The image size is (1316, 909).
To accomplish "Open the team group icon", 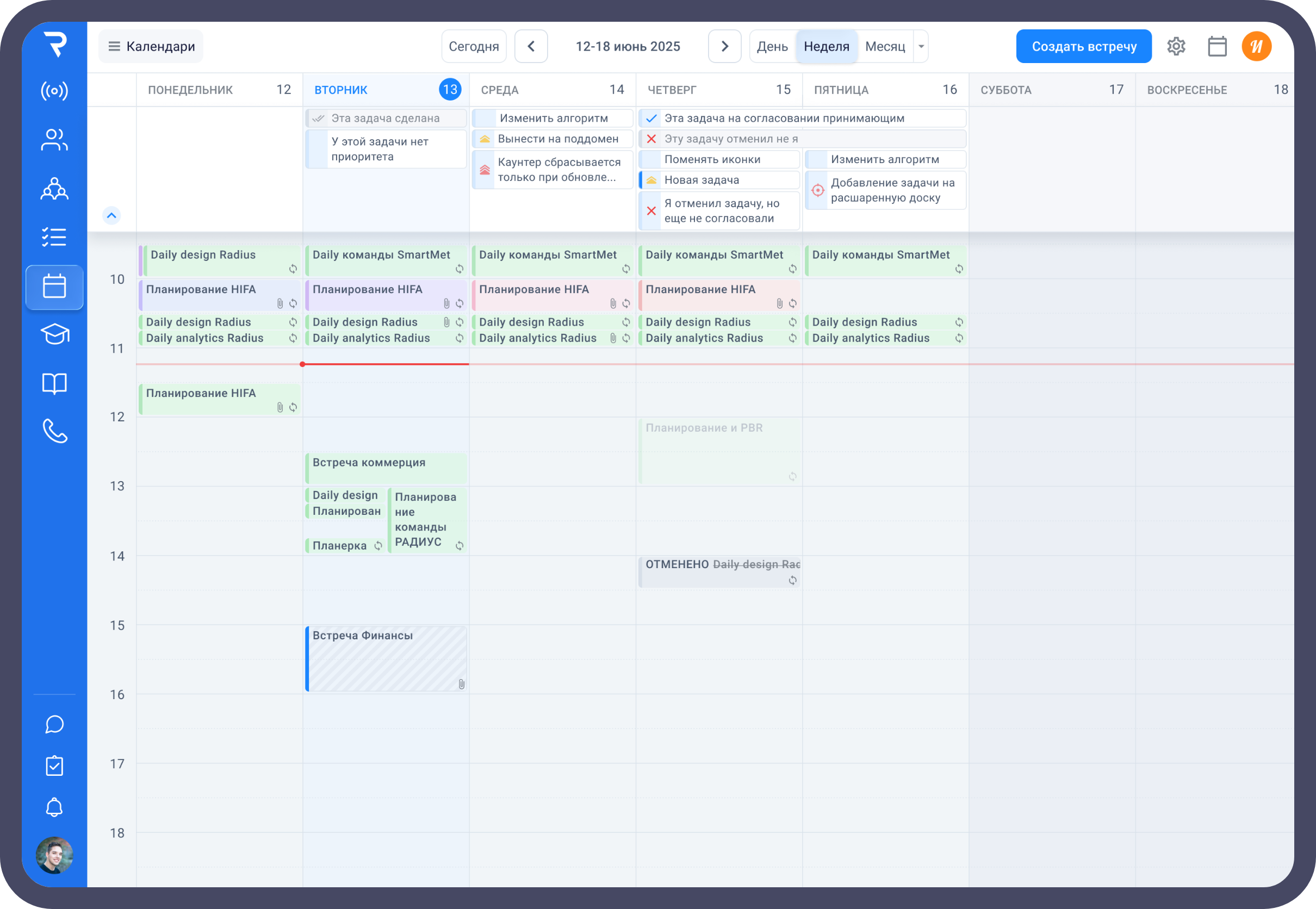I will click(x=54, y=189).
